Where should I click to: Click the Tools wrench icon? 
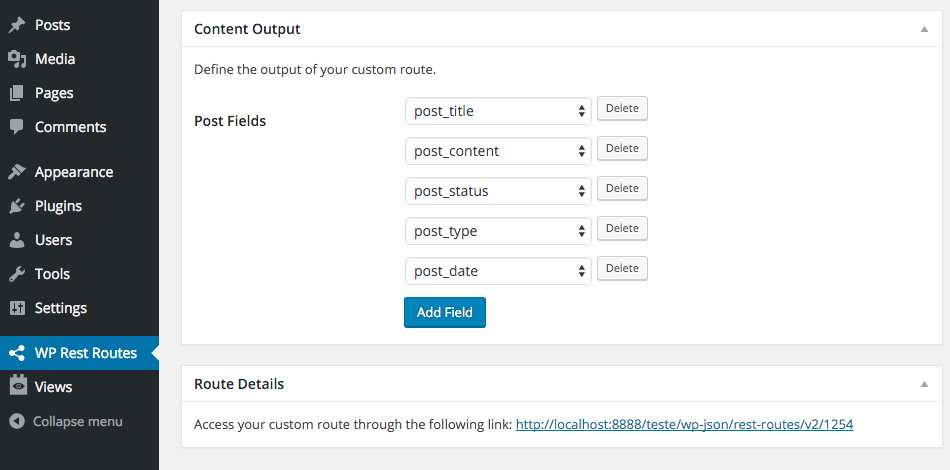(x=17, y=274)
